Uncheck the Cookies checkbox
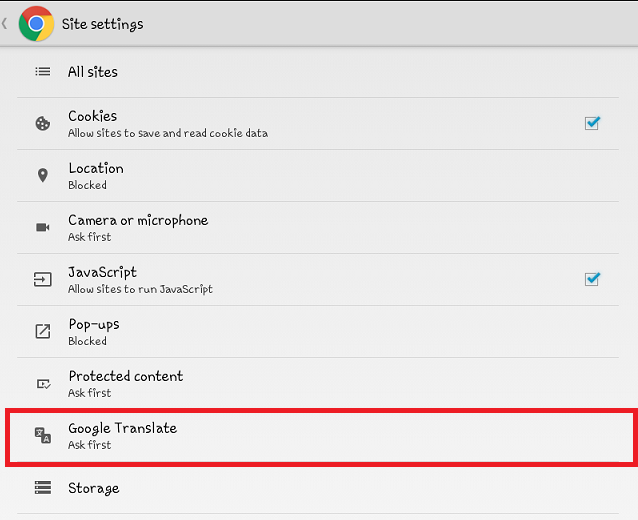Viewport: 638px width, 520px height. tap(592, 123)
